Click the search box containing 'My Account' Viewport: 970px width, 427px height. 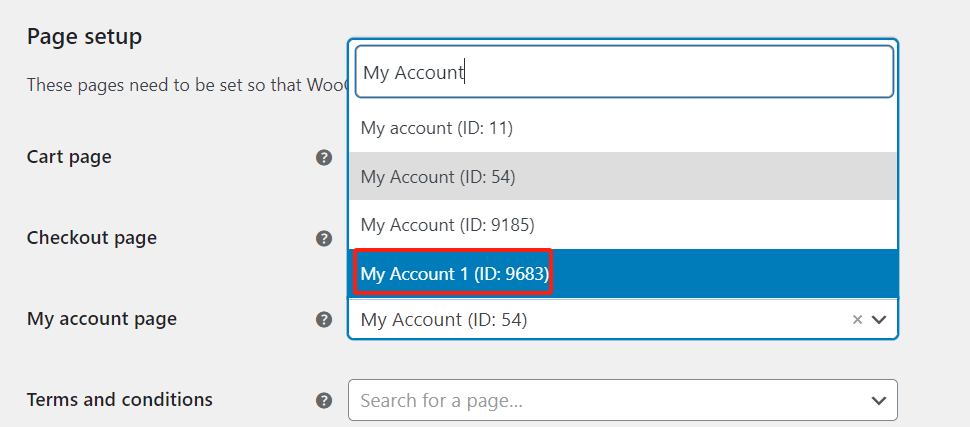click(623, 72)
